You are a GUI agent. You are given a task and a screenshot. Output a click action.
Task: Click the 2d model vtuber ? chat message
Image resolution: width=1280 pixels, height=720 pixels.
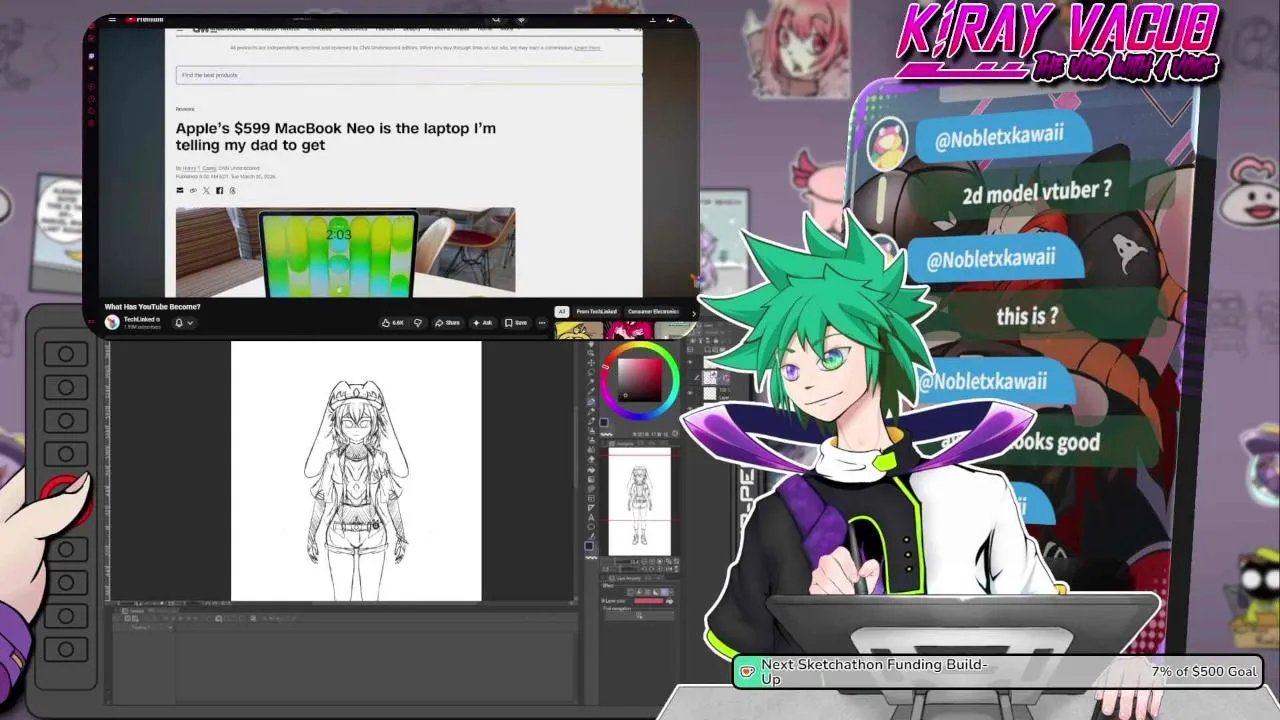tap(1036, 192)
